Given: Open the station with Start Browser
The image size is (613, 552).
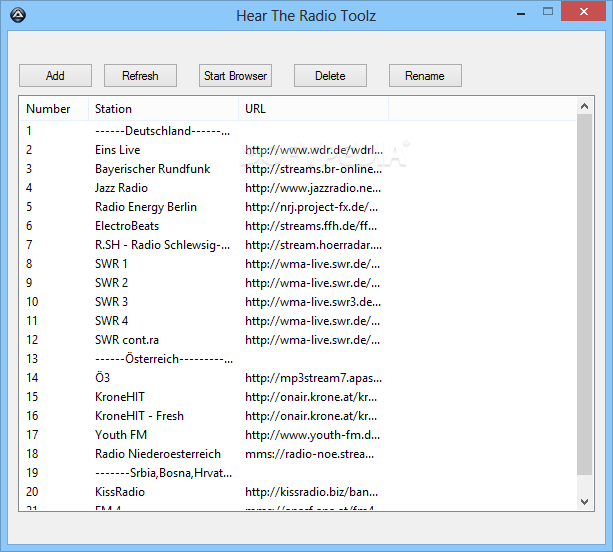Looking at the screenshot, I should click(235, 75).
